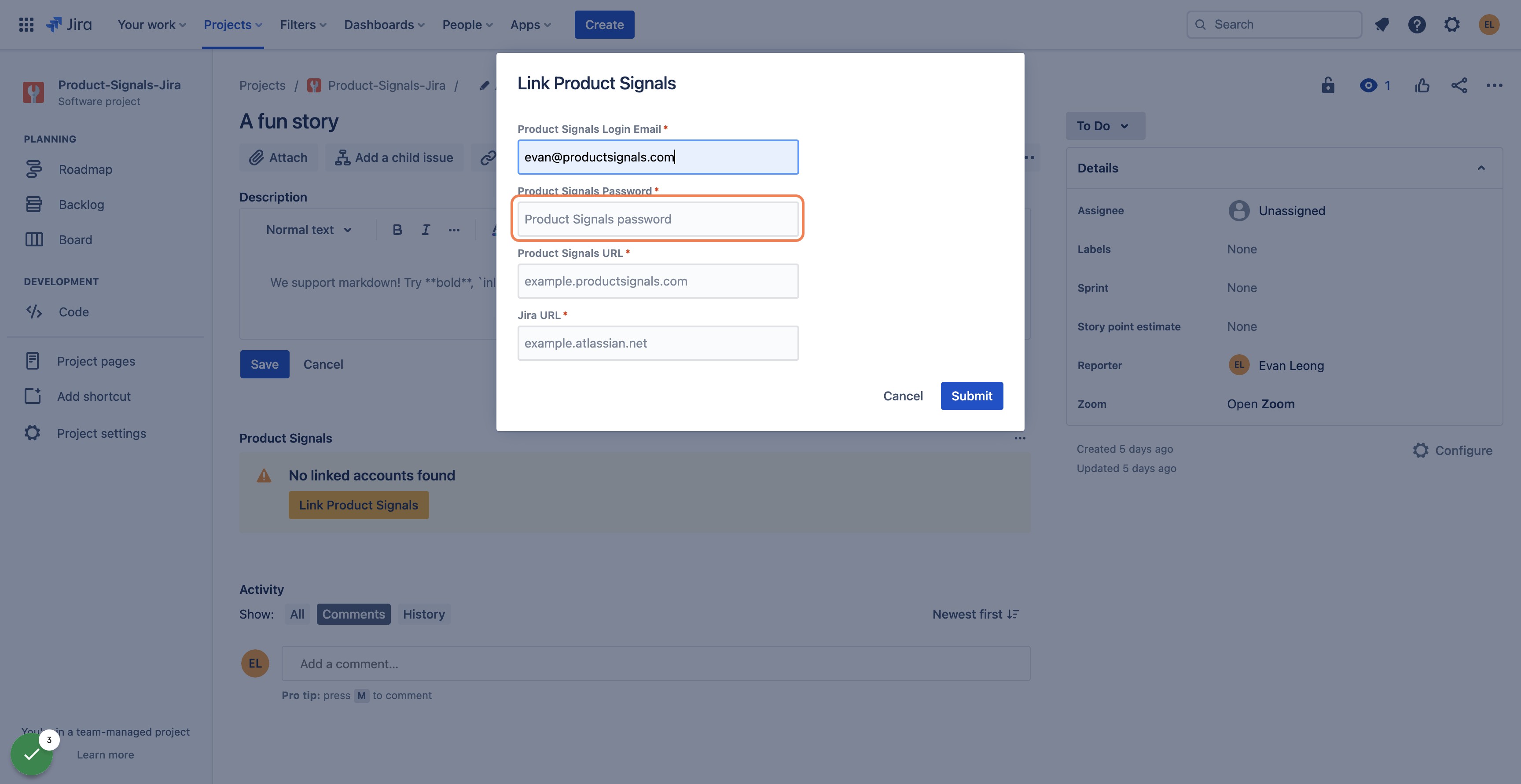
Task: Click the Board icon in sidebar
Action: tap(33, 240)
